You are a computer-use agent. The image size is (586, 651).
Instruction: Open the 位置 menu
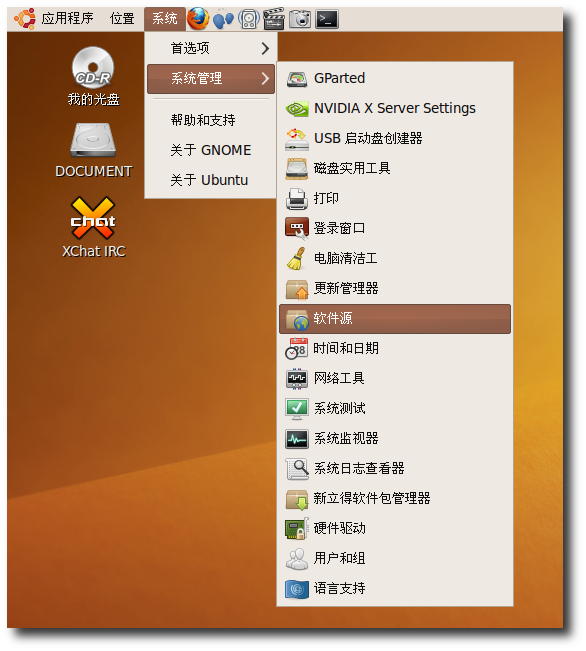(x=122, y=19)
